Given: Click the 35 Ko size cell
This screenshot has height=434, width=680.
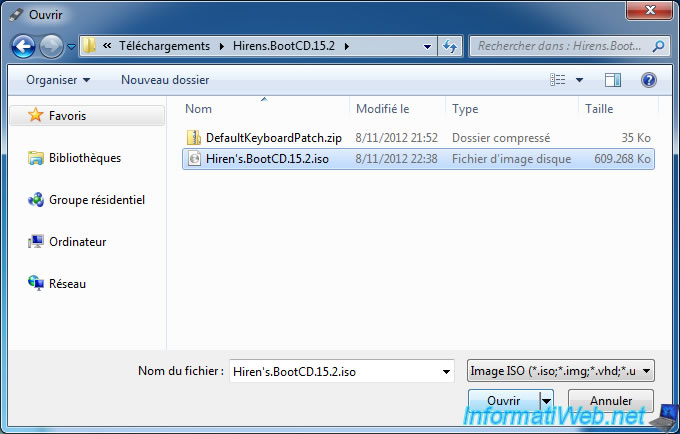Looking at the screenshot, I should 636,138.
